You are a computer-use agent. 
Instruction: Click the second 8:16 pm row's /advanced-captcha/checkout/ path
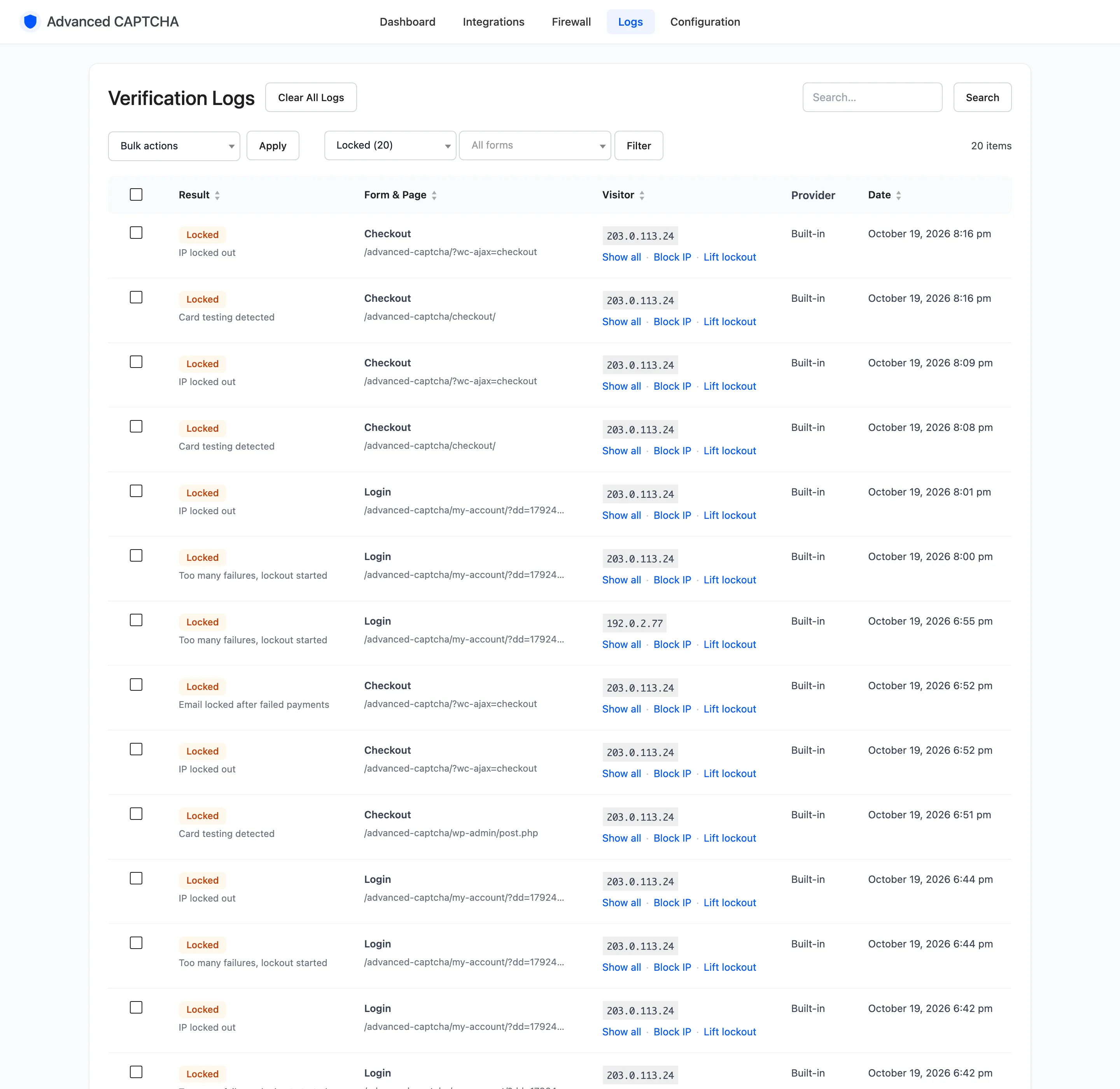coord(430,316)
